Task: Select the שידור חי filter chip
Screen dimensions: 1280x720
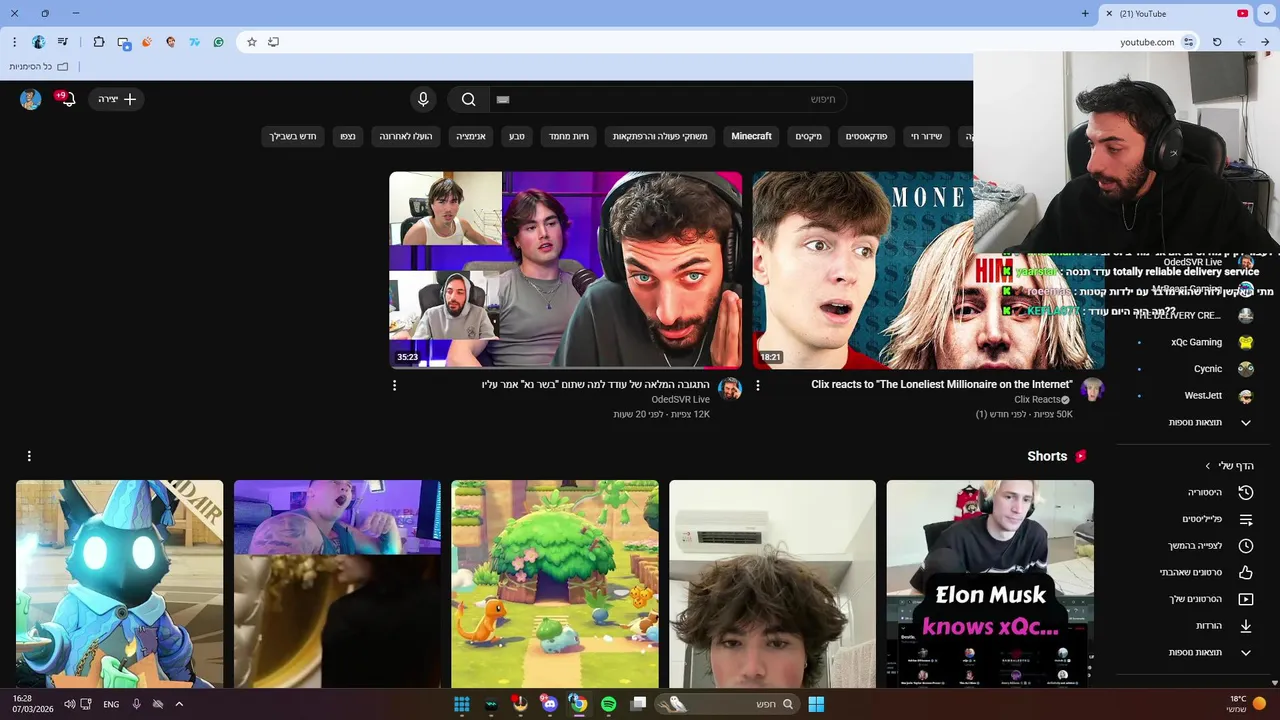Action: point(926,136)
